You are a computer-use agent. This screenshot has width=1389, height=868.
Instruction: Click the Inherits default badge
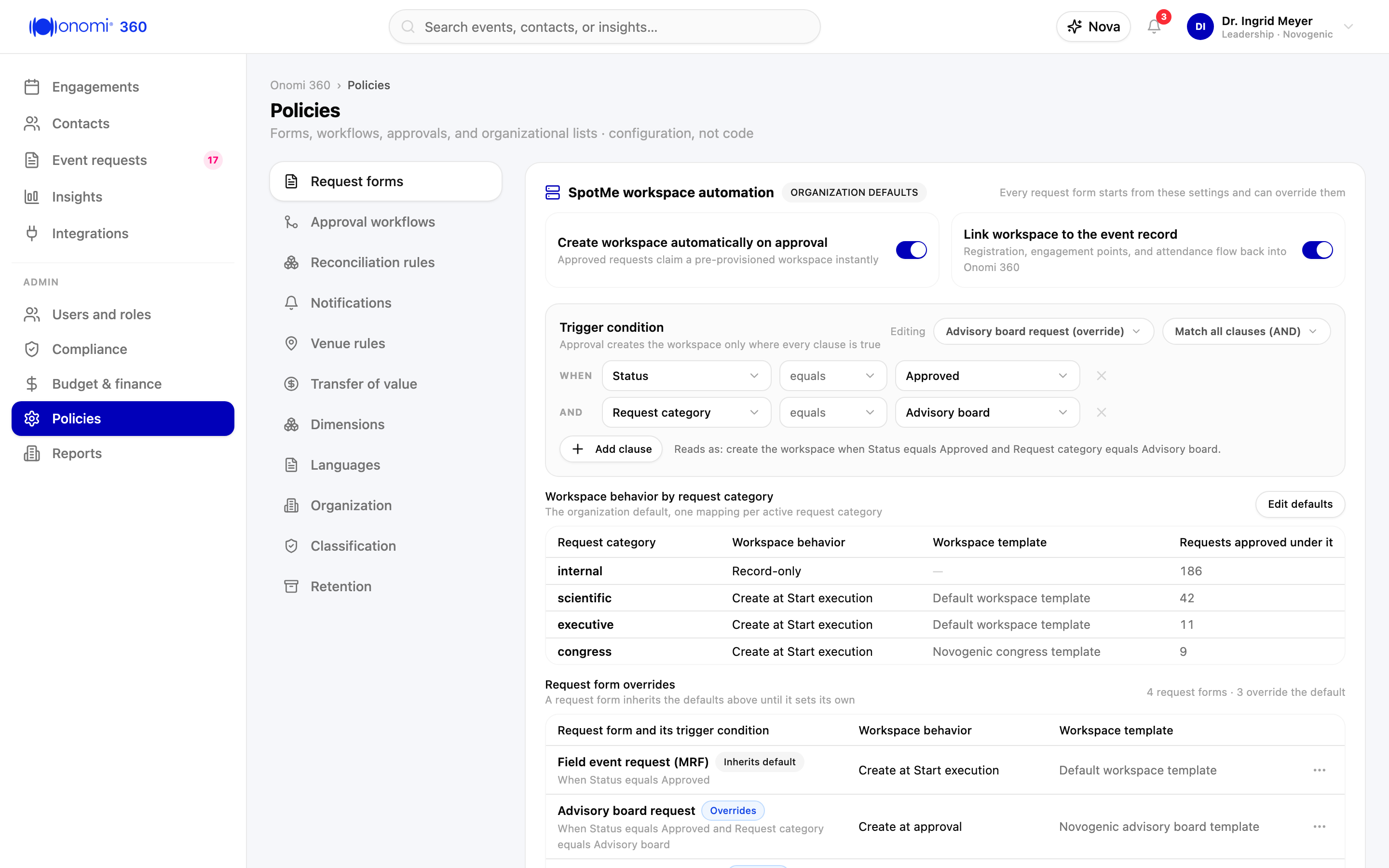coord(759,762)
